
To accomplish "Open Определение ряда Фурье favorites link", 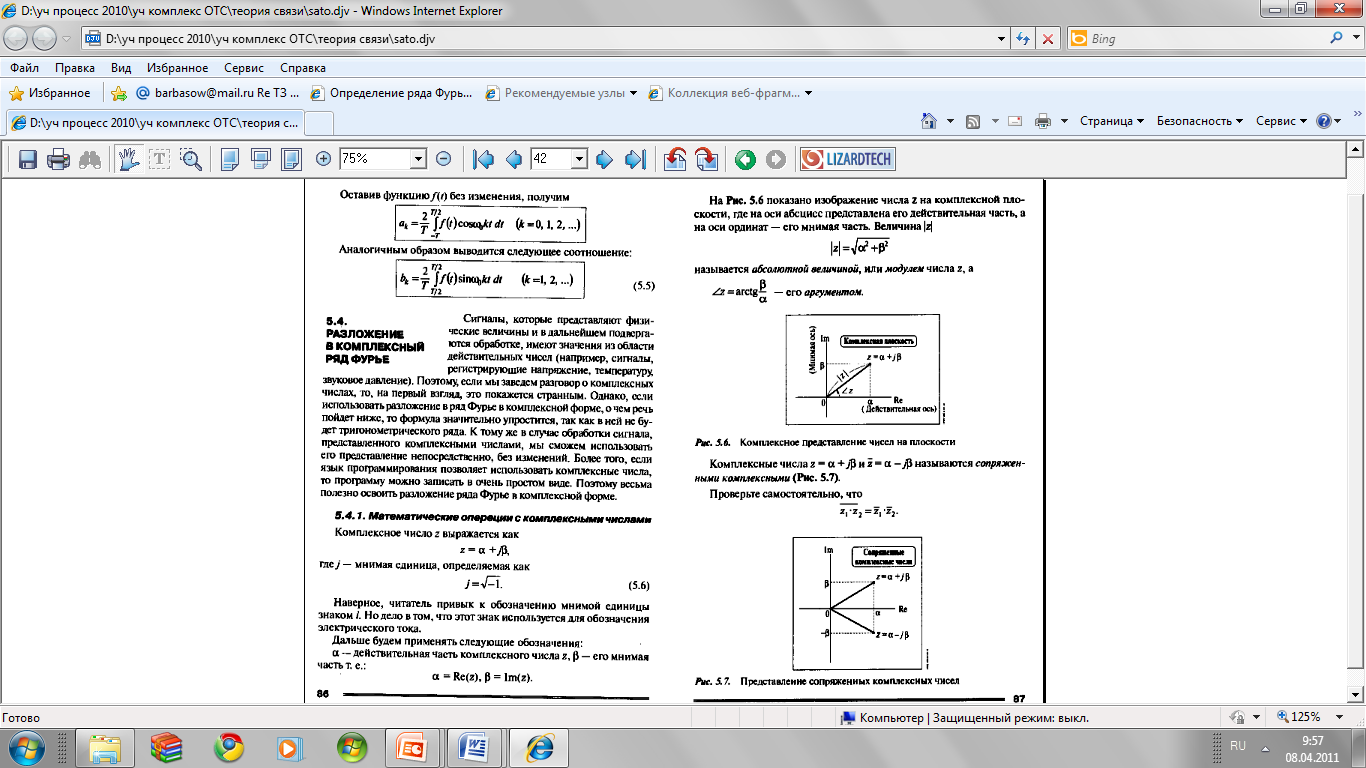I will point(392,93).
